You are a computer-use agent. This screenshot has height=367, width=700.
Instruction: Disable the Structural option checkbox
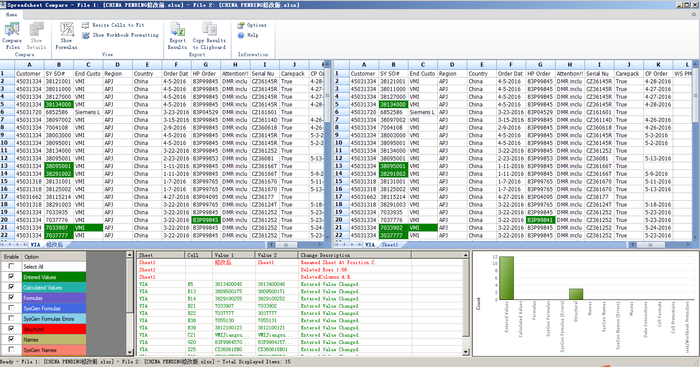tap(11, 329)
